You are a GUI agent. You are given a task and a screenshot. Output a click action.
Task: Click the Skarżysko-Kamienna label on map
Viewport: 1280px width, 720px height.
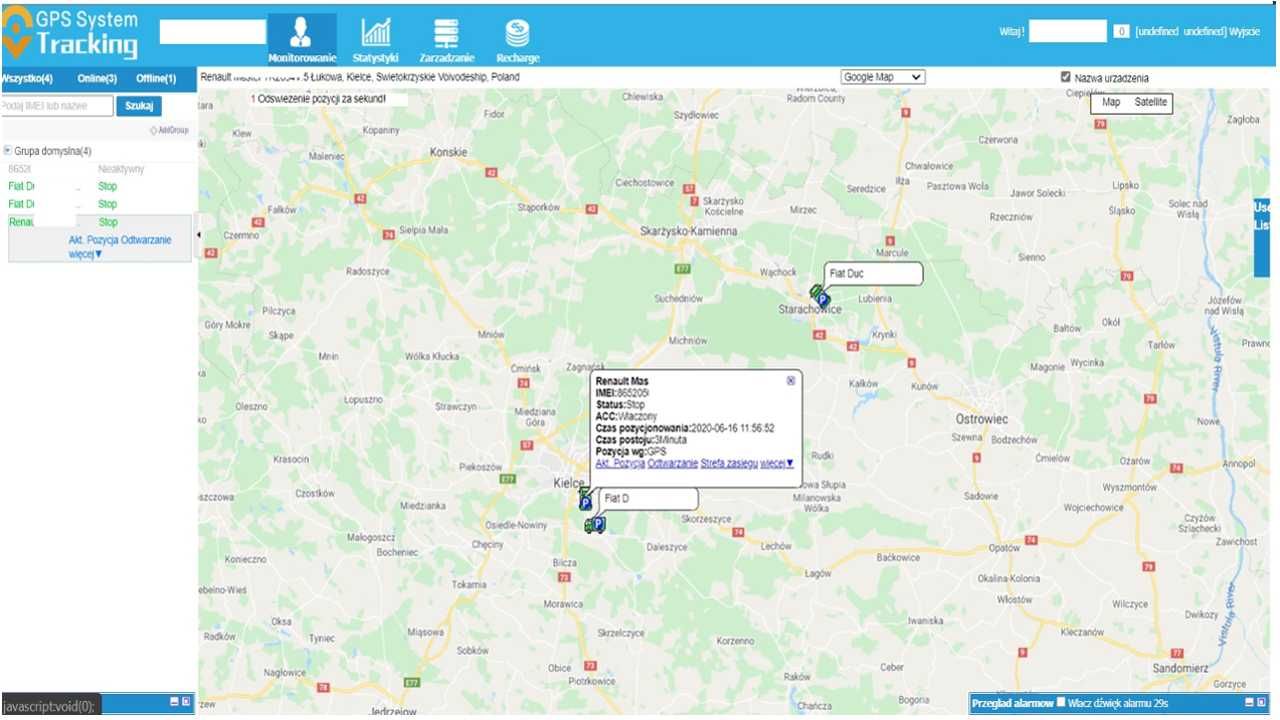pyautogui.click(x=688, y=230)
